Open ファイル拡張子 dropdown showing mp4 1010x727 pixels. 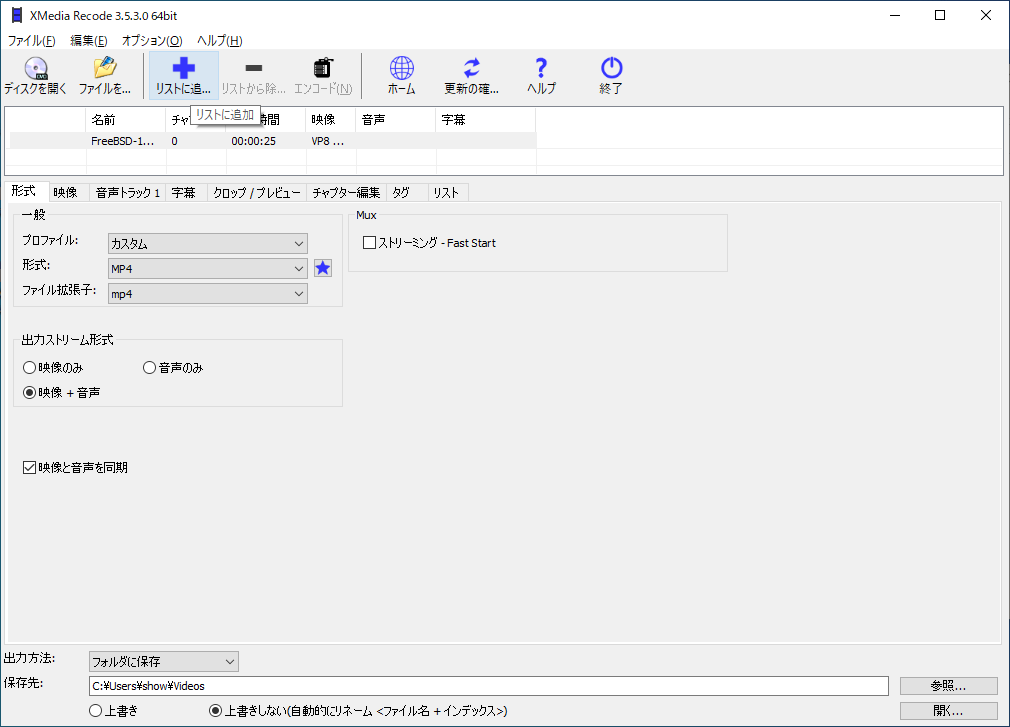pyautogui.click(x=207, y=294)
